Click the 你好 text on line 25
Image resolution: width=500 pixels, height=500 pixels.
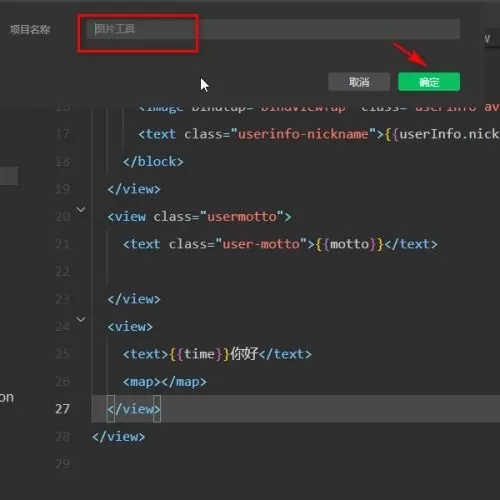244,354
